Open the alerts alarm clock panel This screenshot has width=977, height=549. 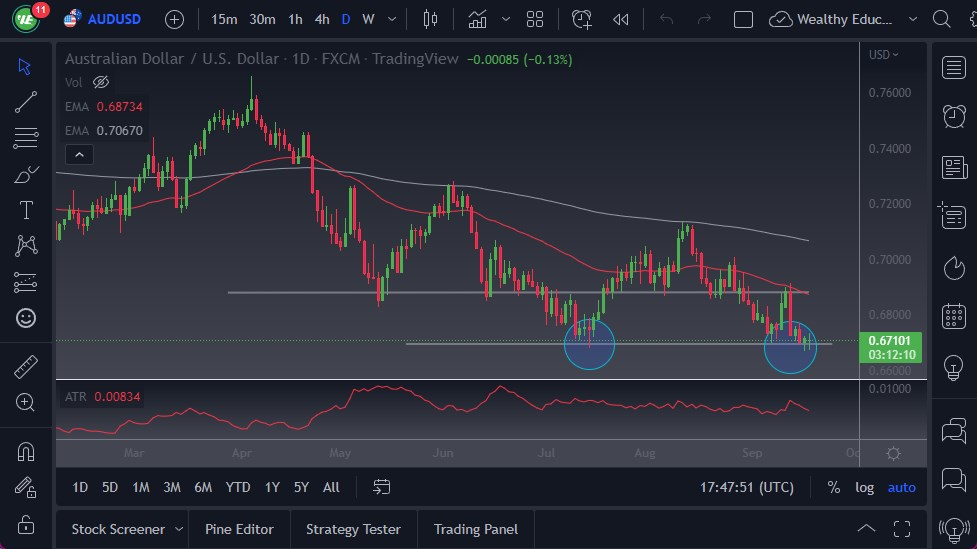pyautogui.click(x=954, y=116)
